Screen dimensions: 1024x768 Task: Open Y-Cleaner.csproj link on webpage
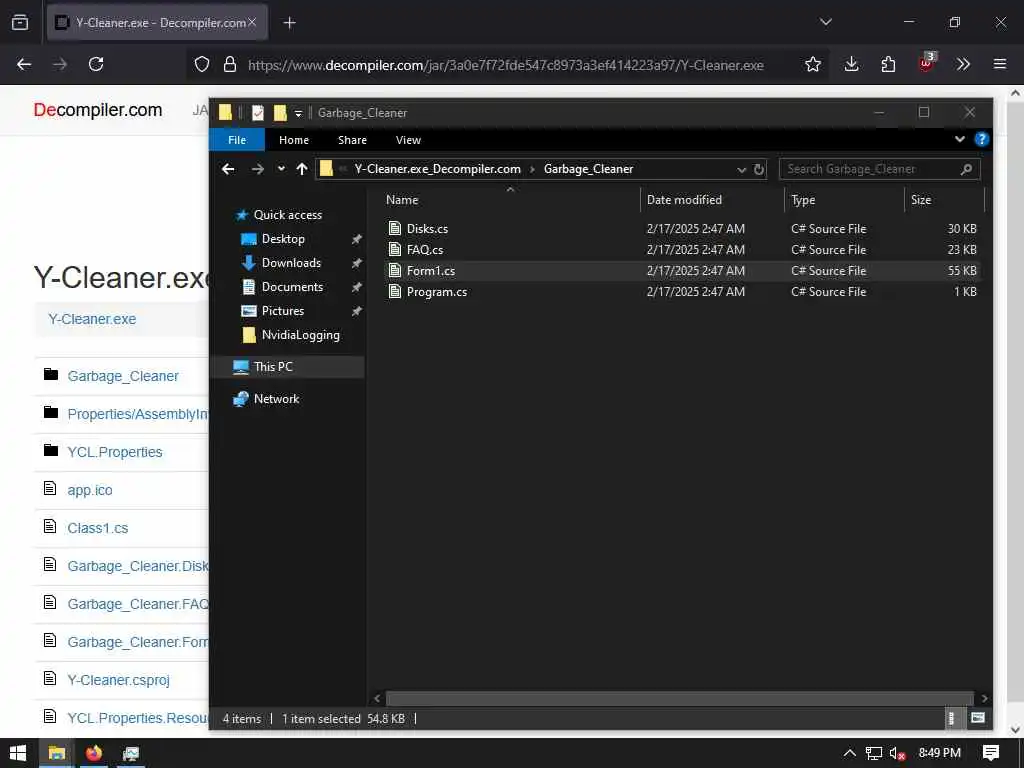click(118, 680)
